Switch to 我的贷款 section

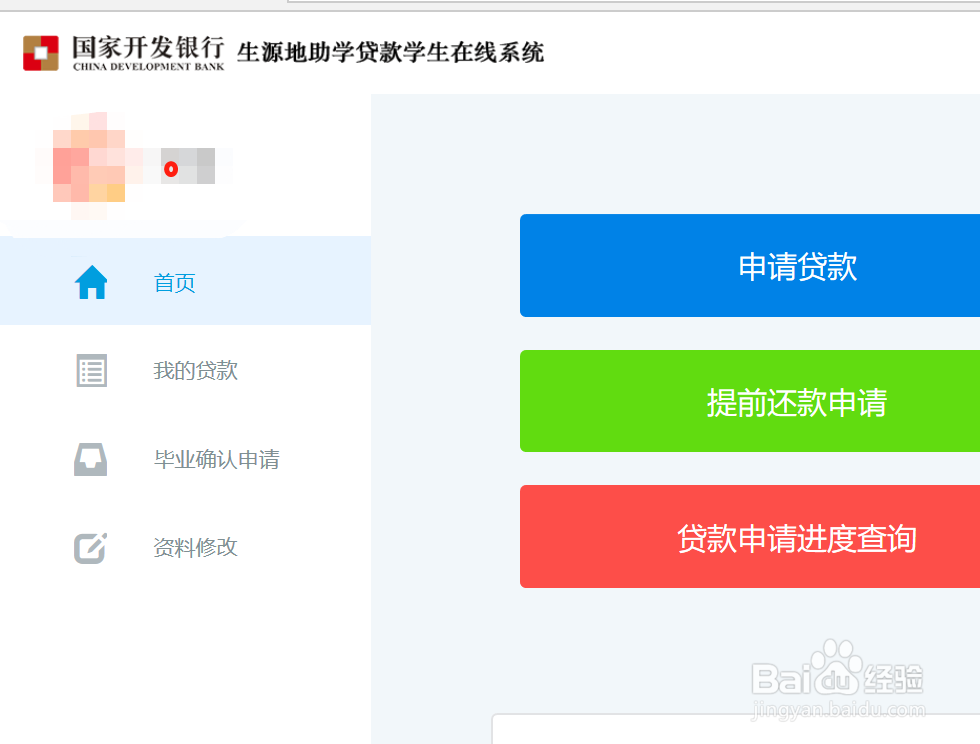(x=195, y=370)
